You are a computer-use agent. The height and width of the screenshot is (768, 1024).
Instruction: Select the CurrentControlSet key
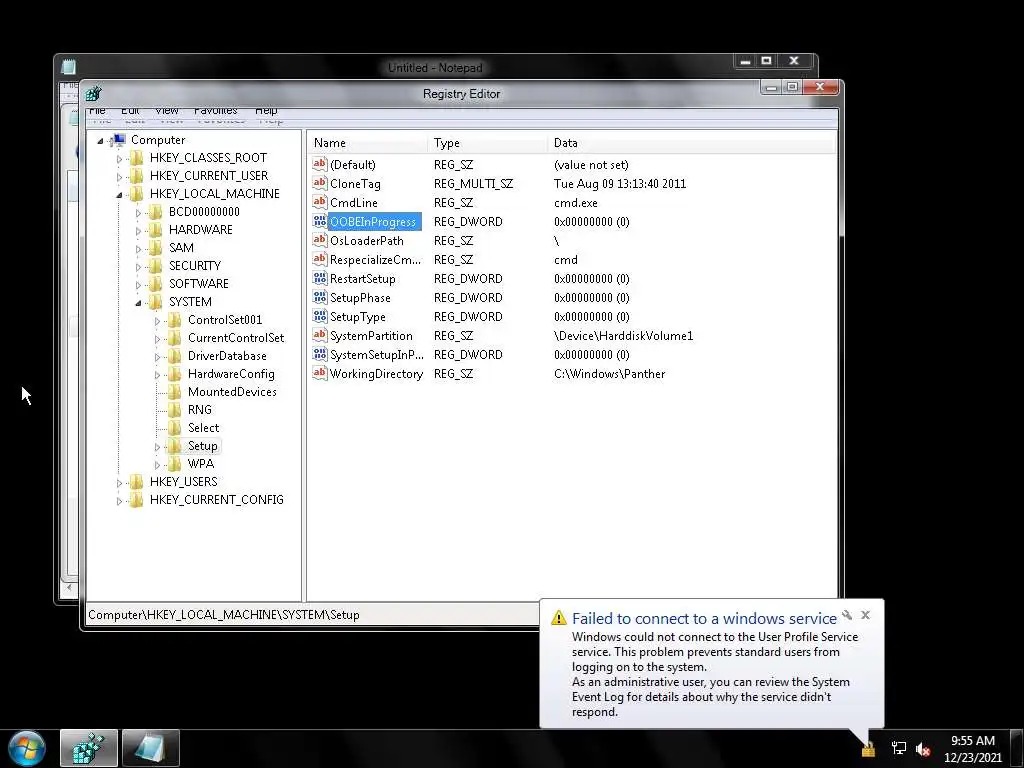coord(236,338)
